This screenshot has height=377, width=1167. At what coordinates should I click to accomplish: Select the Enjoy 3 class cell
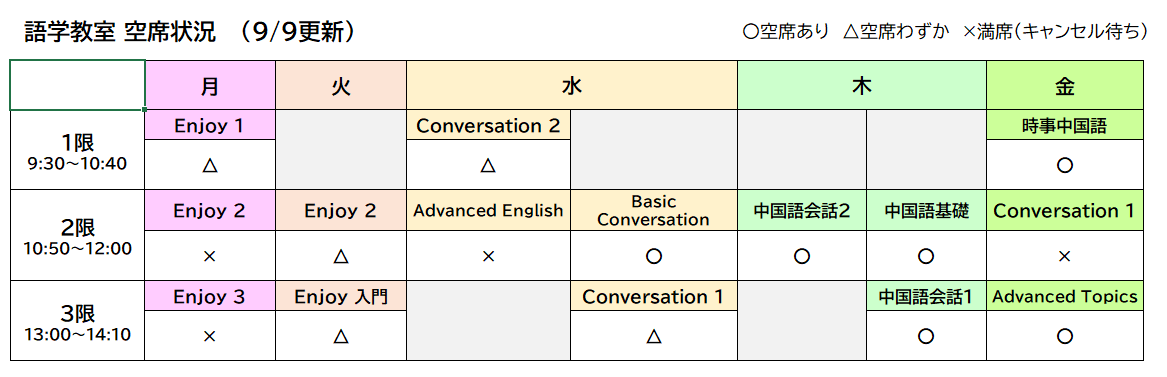210,296
